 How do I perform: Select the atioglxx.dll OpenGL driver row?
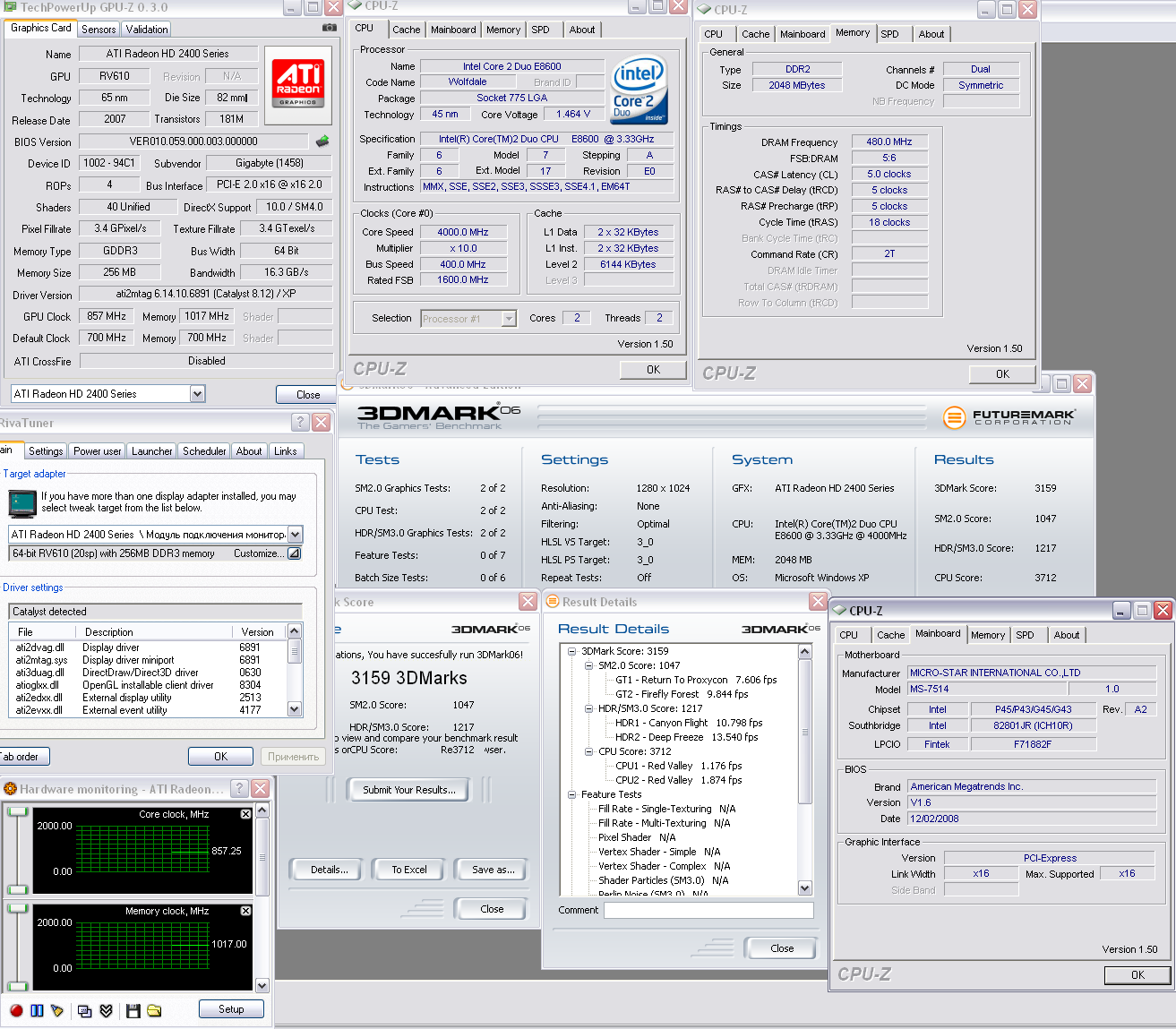point(147,685)
